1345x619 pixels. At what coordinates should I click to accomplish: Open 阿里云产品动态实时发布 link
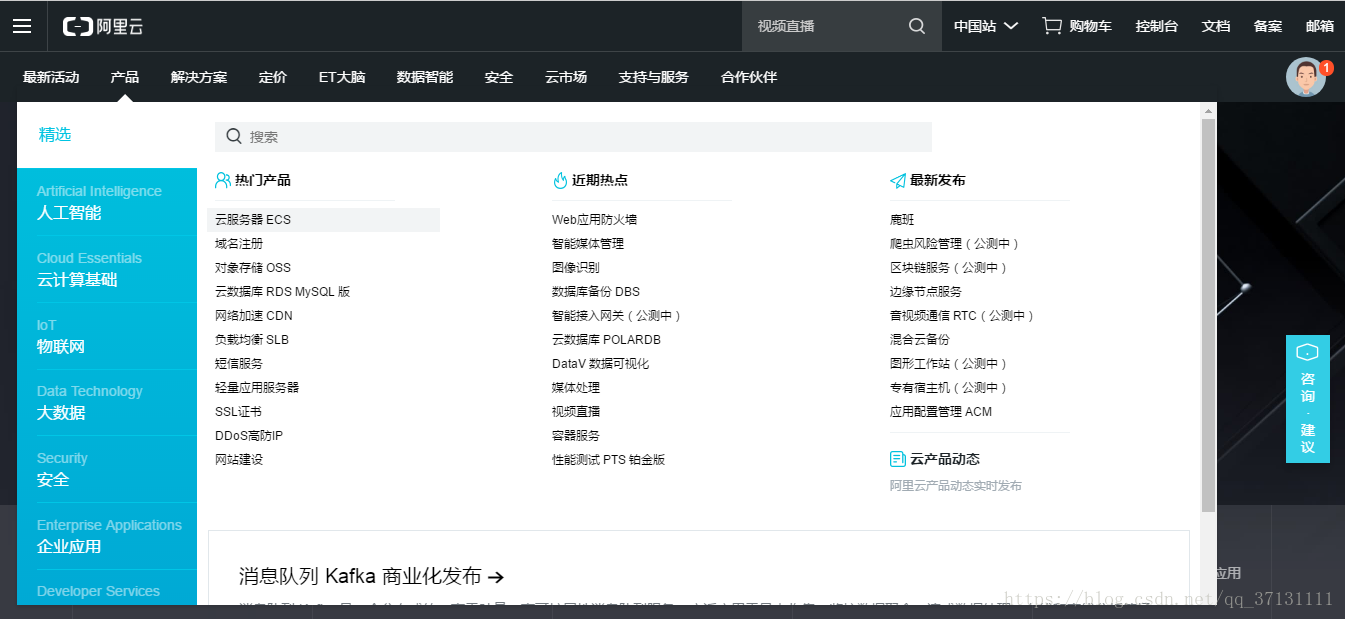point(956,486)
